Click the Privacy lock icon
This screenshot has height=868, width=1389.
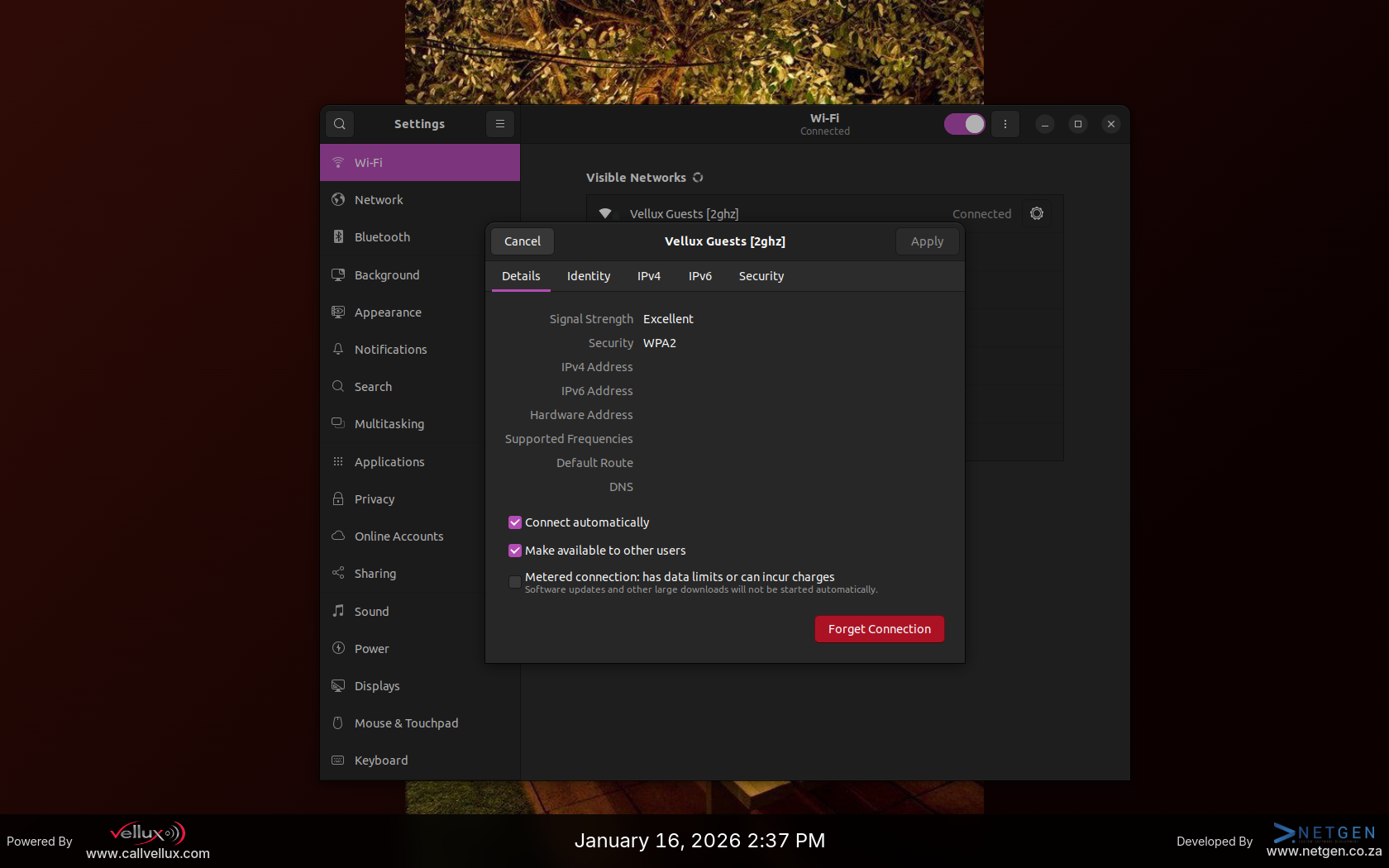coord(338,499)
